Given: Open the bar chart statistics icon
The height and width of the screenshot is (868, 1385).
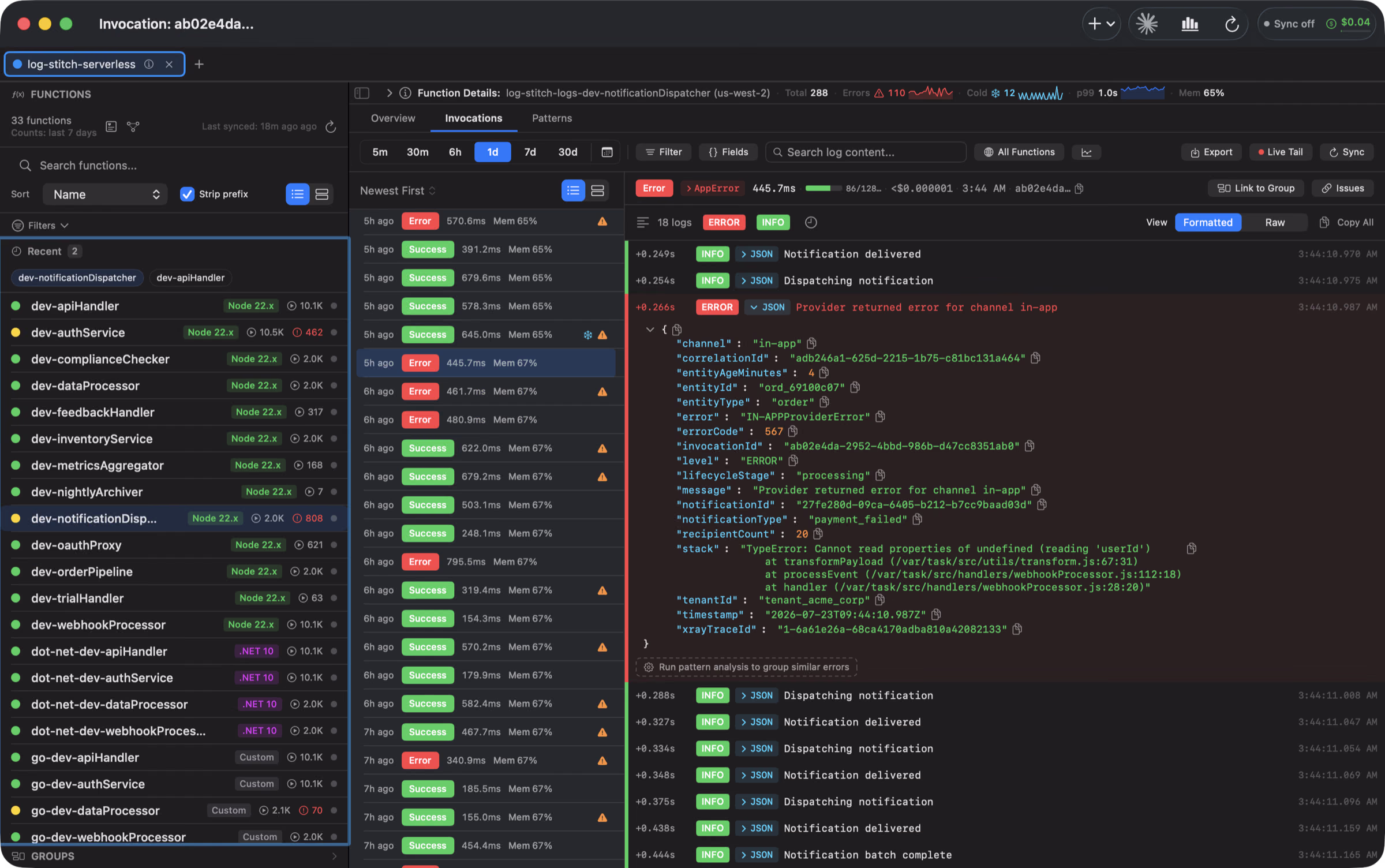Looking at the screenshot, I should [1189, 24].
